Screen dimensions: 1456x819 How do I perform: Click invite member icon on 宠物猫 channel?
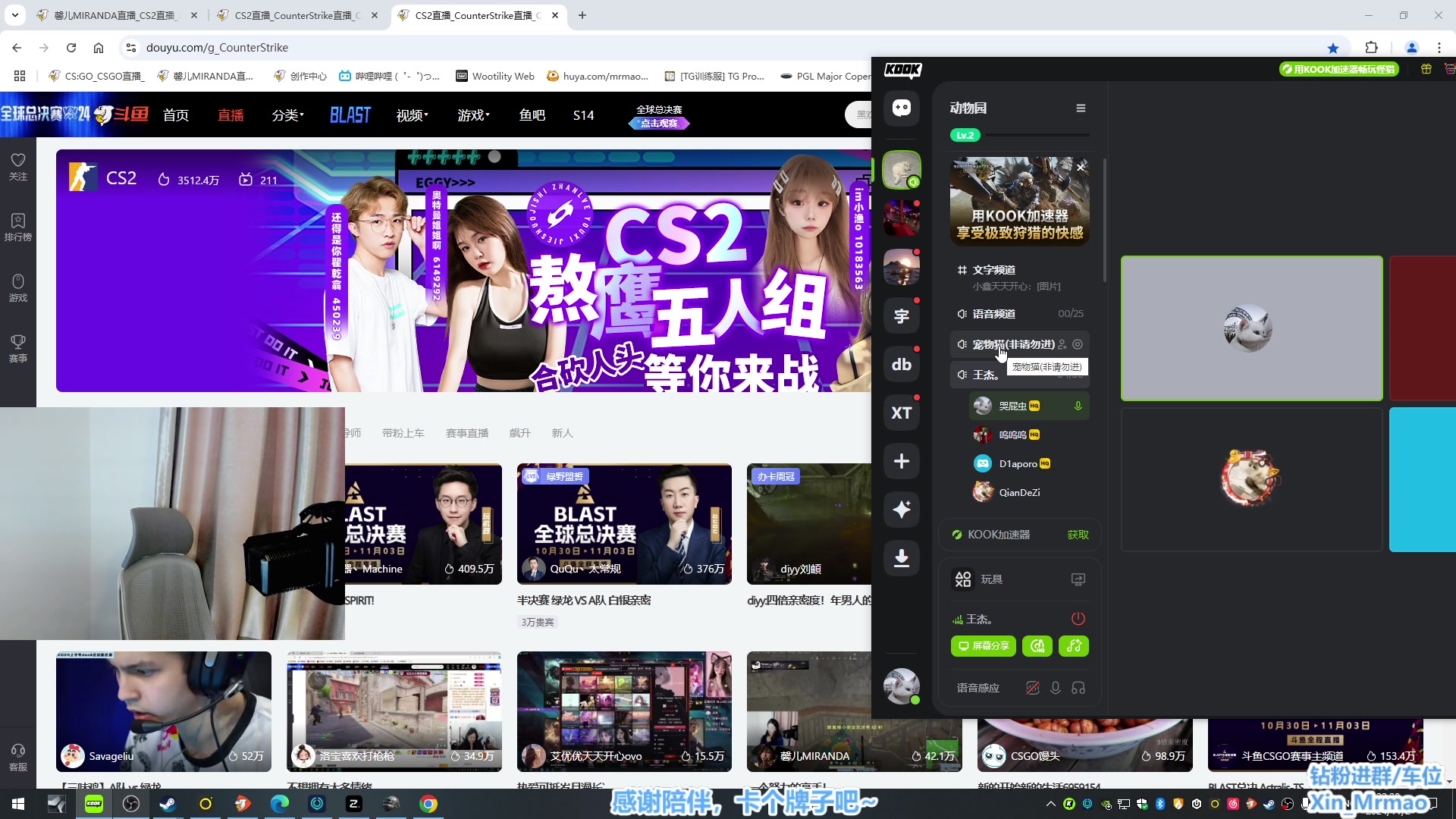click(1062, 344)
